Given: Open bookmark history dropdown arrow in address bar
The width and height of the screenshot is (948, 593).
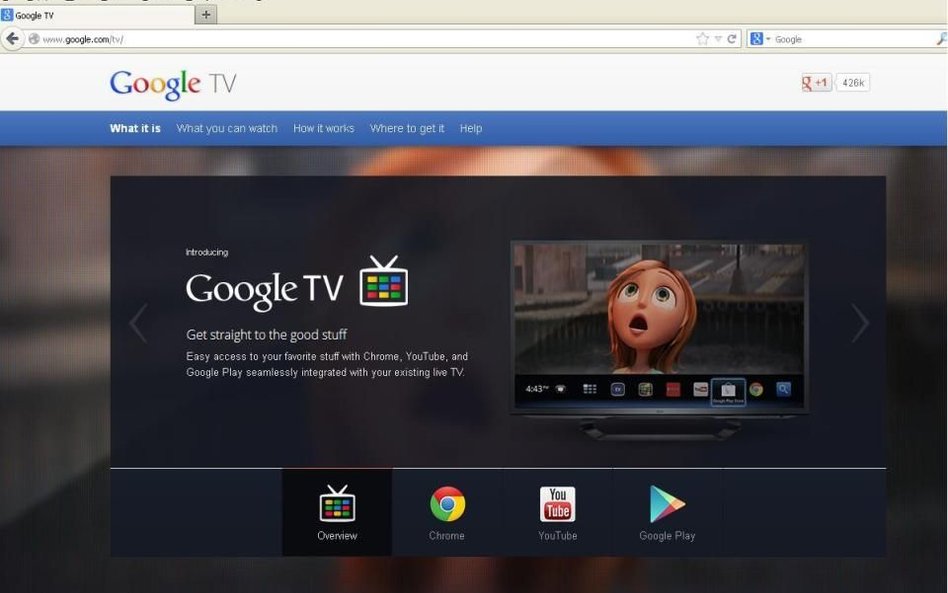Looking at the screenshot, I should coord(718,39).
